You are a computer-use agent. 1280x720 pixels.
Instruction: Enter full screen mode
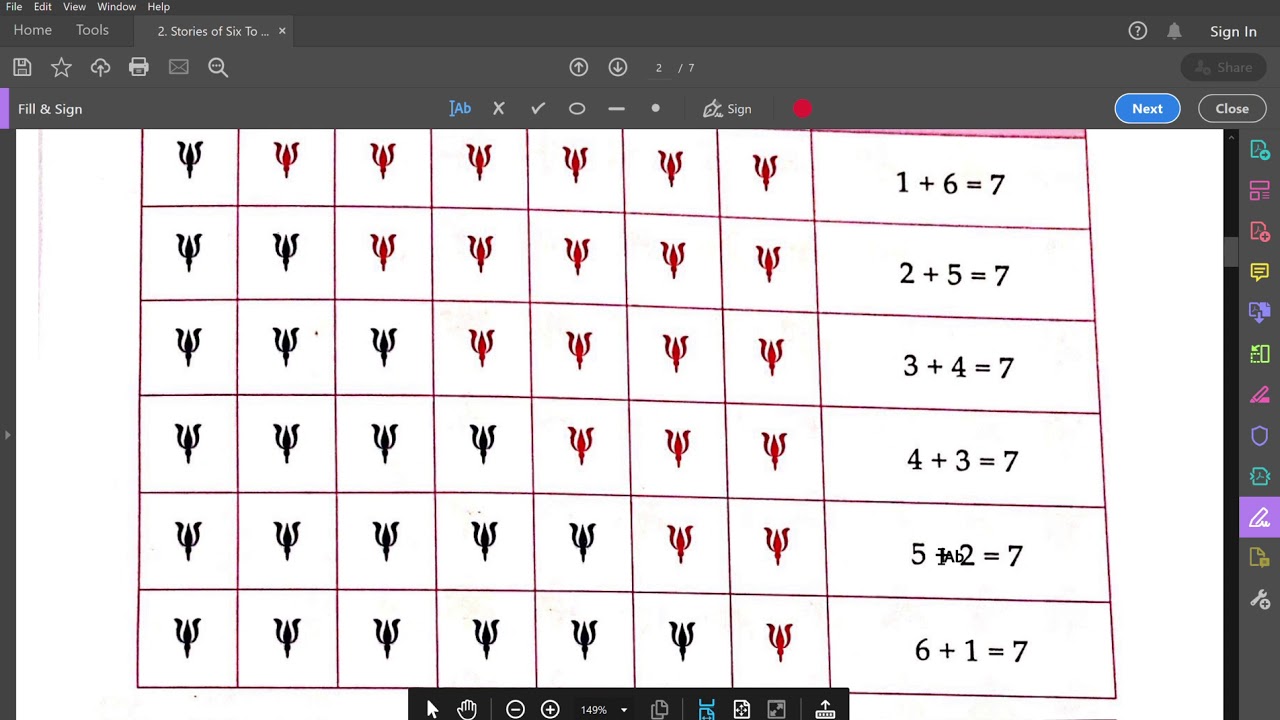(776, 709)
